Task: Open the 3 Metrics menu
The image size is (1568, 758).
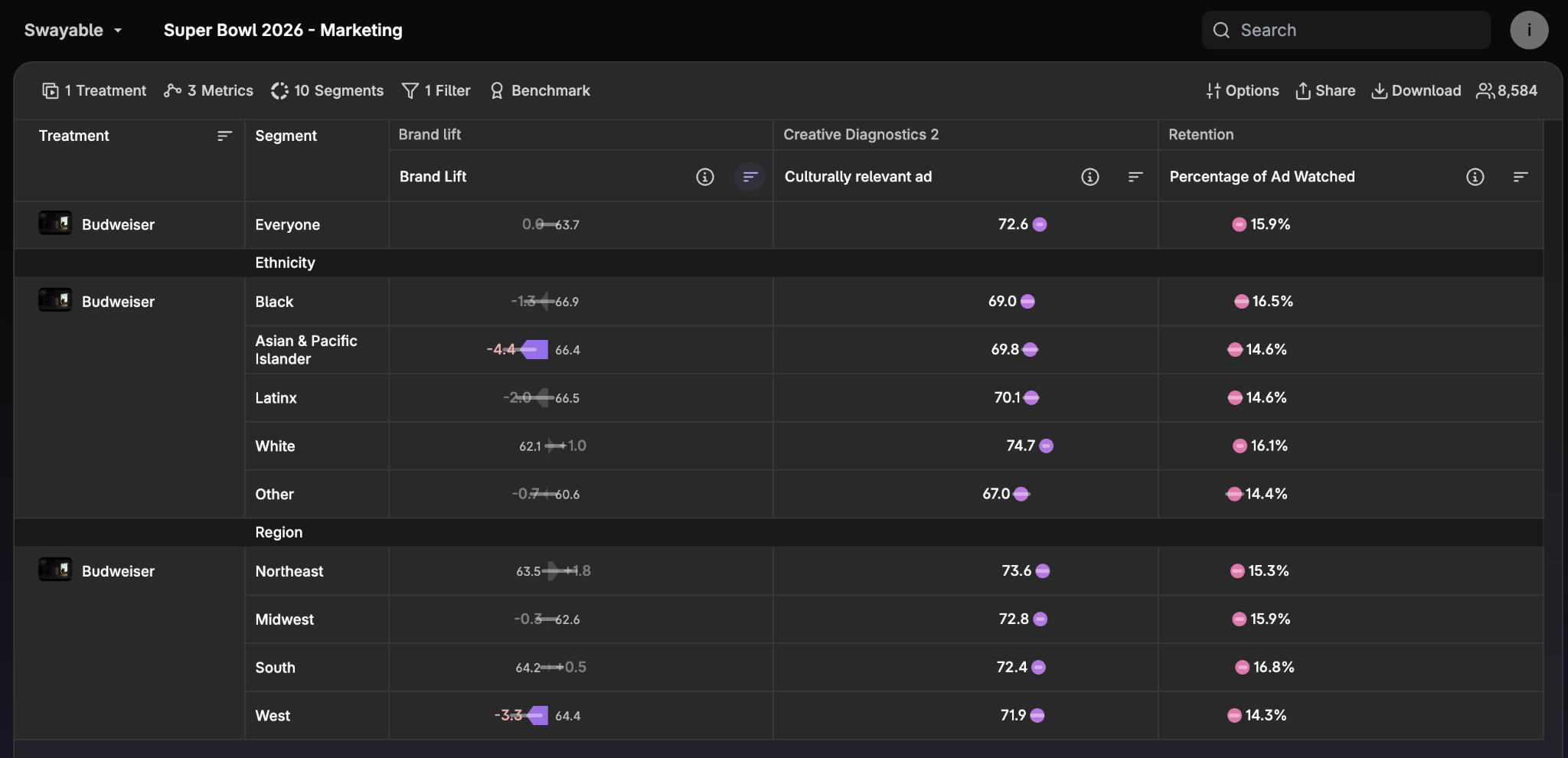Action: tap(208, 91)
